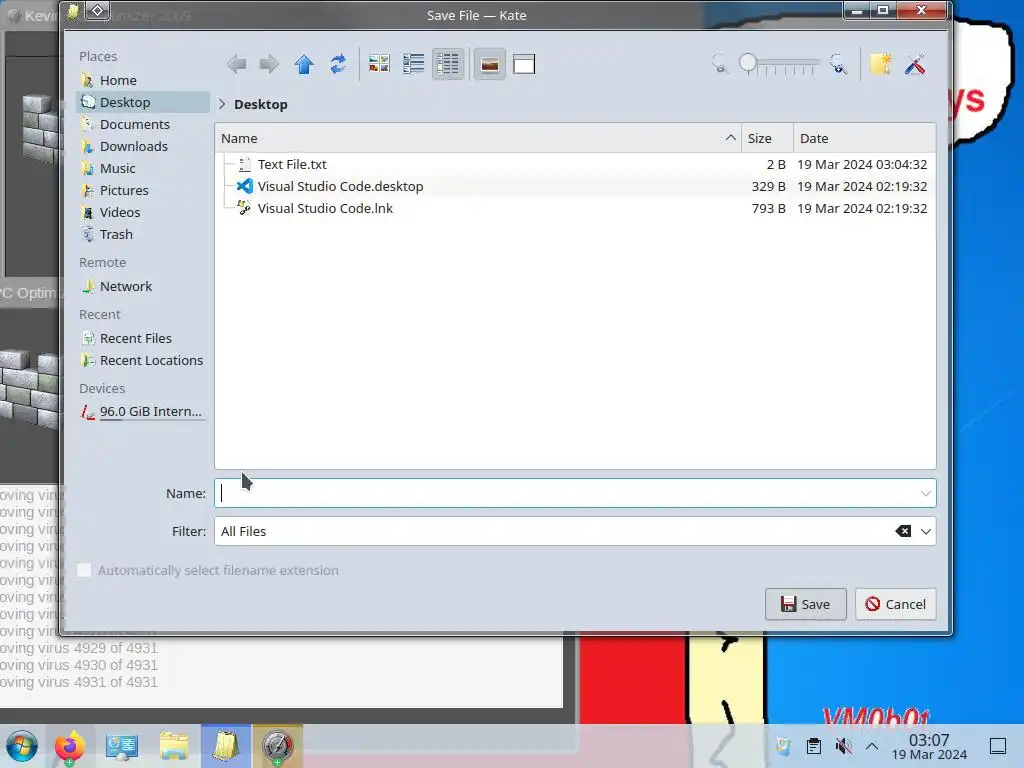Image resolution: width=1024 pixels, height=768 pixels.
Task: Click the show desktop tray button
Action: tap(998, 746)
